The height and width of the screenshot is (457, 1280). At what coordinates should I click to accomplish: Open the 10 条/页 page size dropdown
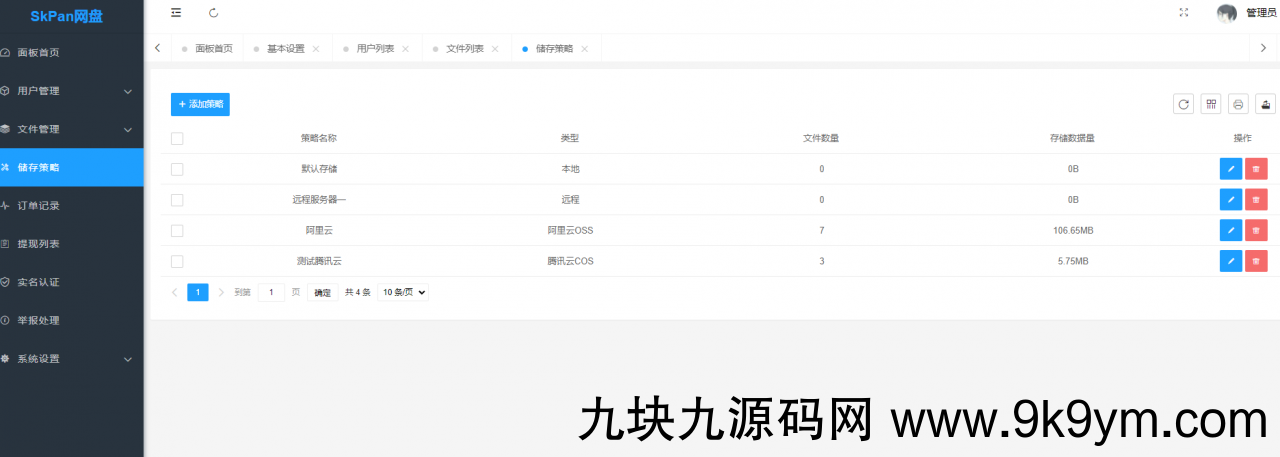[x=404, y=292]
